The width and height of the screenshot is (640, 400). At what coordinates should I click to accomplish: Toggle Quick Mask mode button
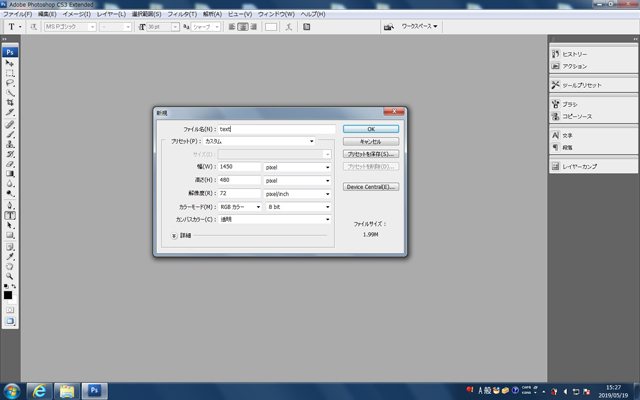(x=10, y=311)
